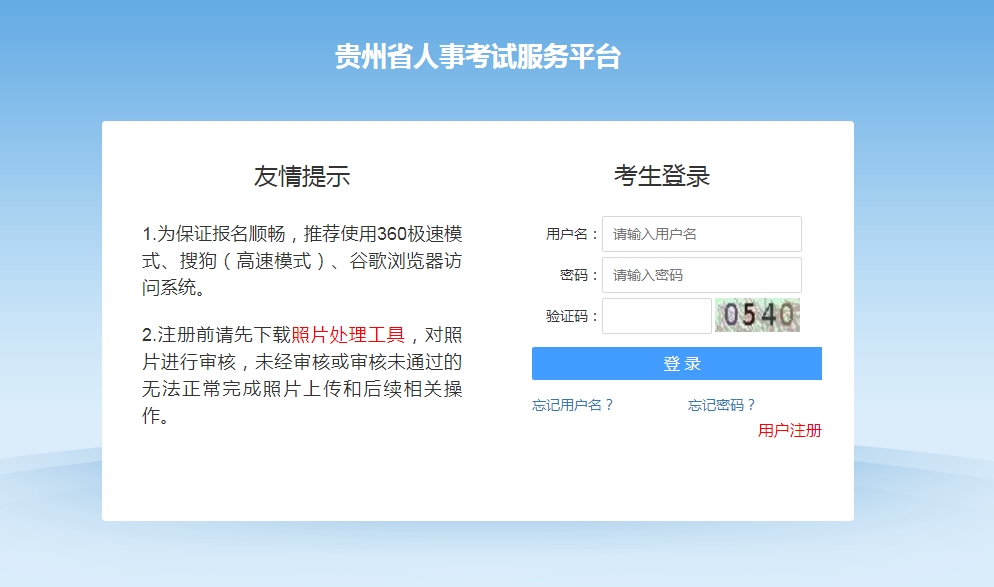This screenshot has height=587, width=994.
Task: Click the first tip about recommended browsers
Action: (302, 261)
